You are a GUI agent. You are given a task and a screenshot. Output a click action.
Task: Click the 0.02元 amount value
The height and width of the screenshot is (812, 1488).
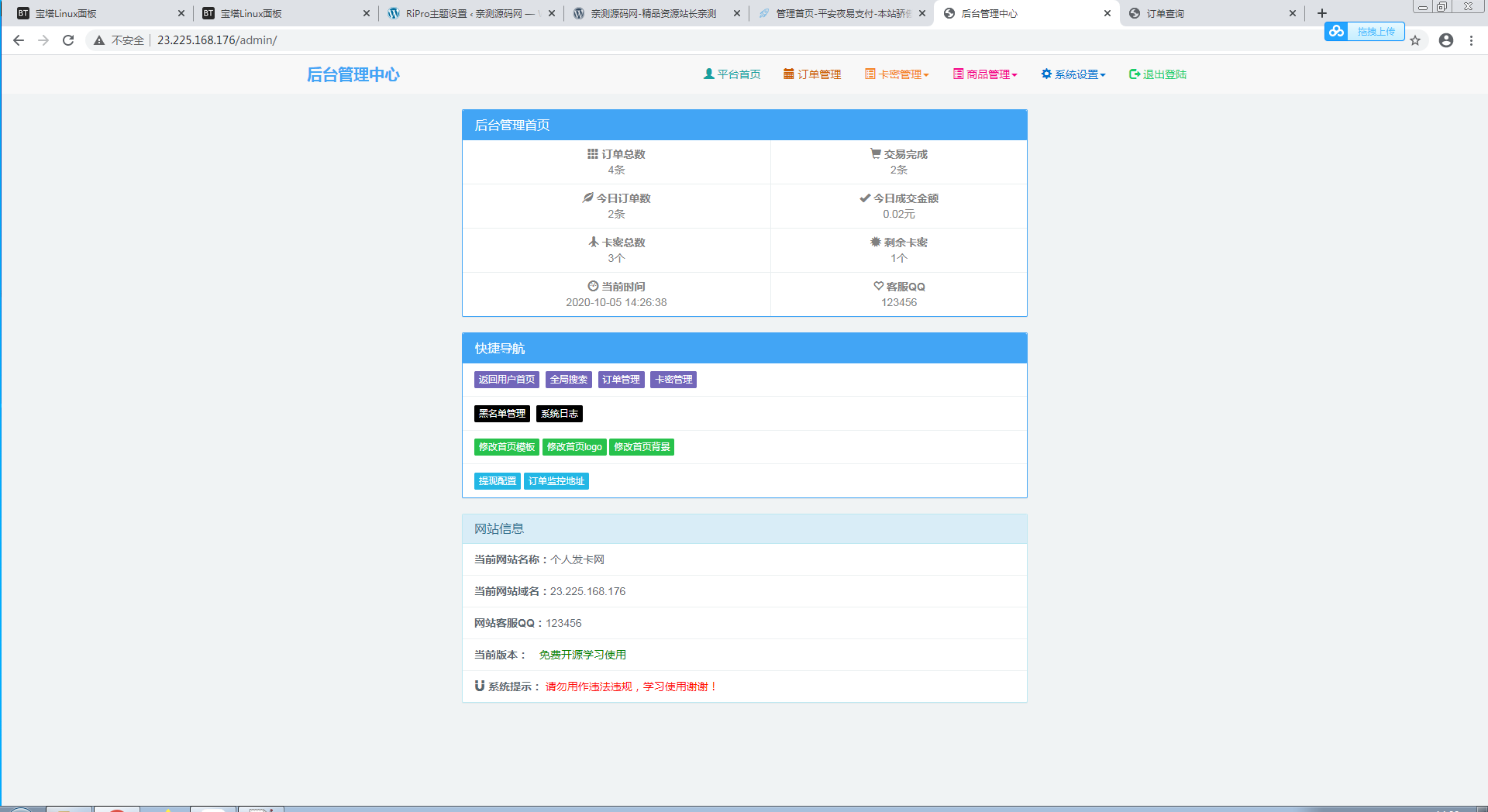[899, 214]
